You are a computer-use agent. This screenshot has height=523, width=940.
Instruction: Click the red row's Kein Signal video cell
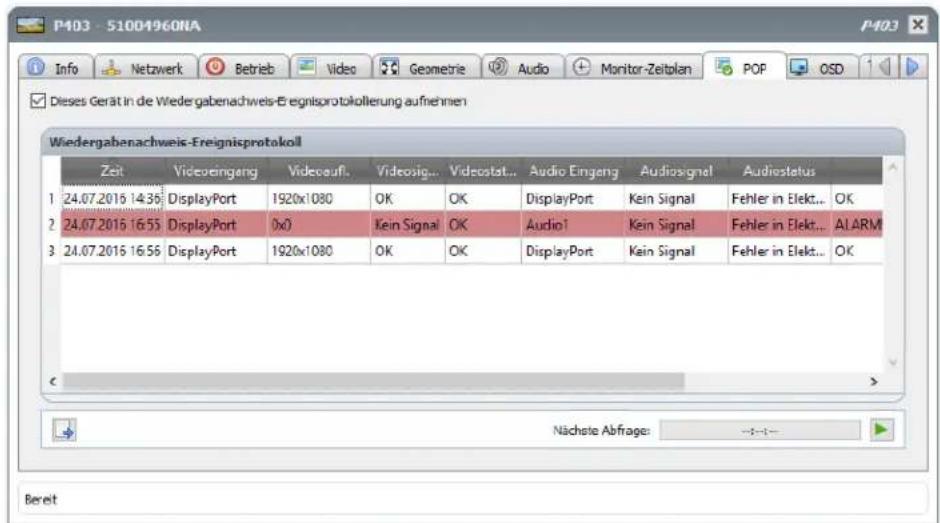click(408, 225)
